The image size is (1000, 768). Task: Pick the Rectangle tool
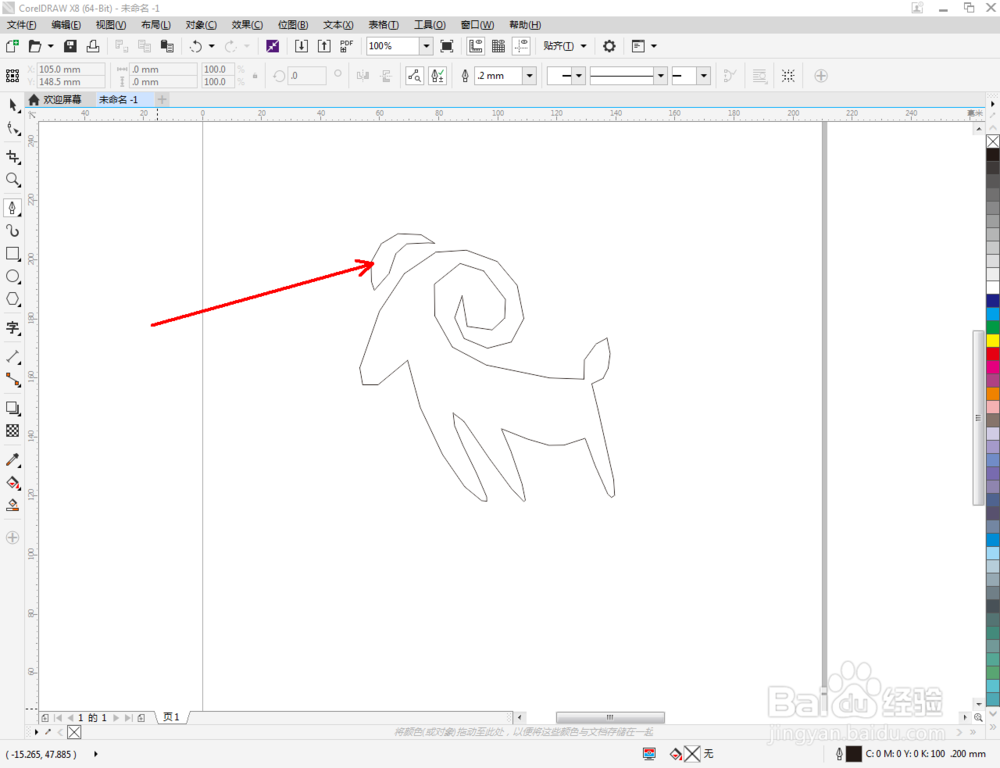[13, 253]
